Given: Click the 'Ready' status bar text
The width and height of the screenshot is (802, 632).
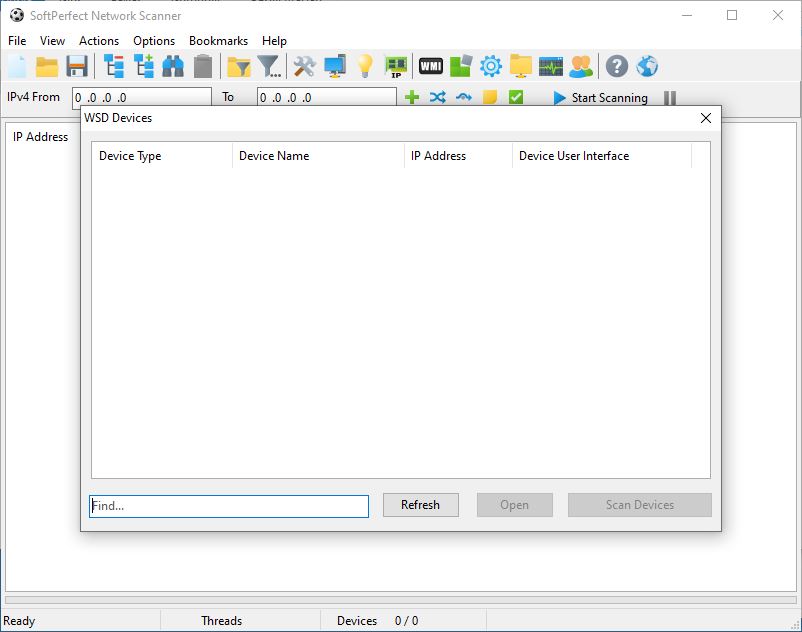Looking at the screenshot, I should pos(19,621).
